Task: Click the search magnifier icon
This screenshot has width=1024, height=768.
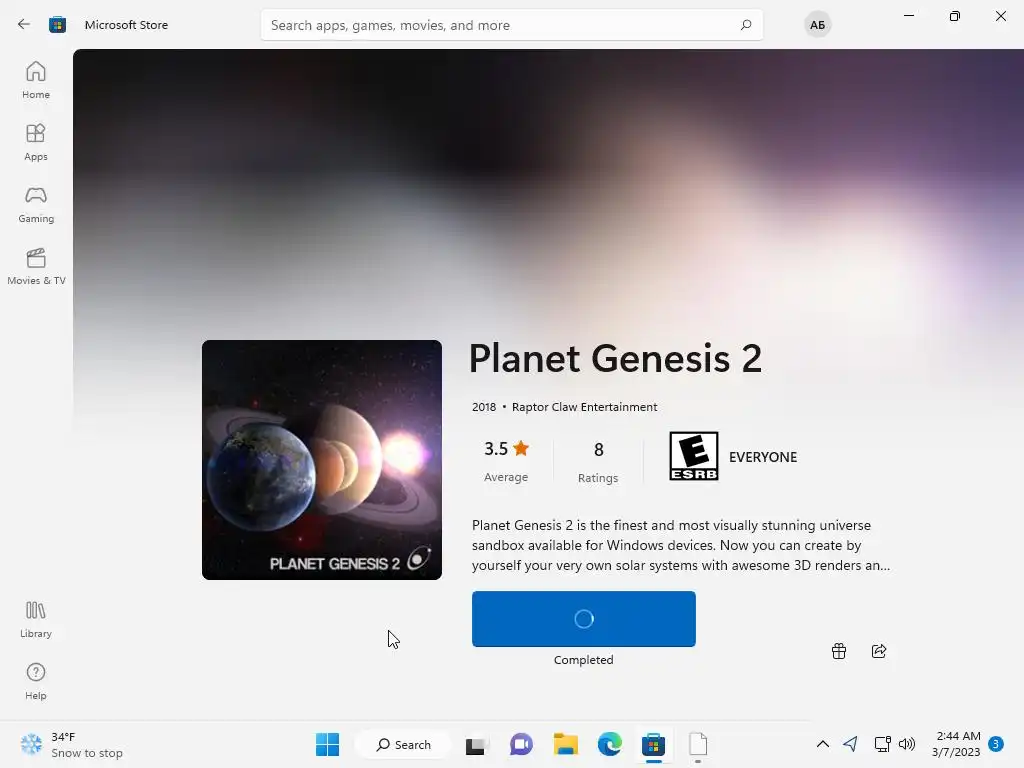Action: pyautogui.click(x=746, y=25)
